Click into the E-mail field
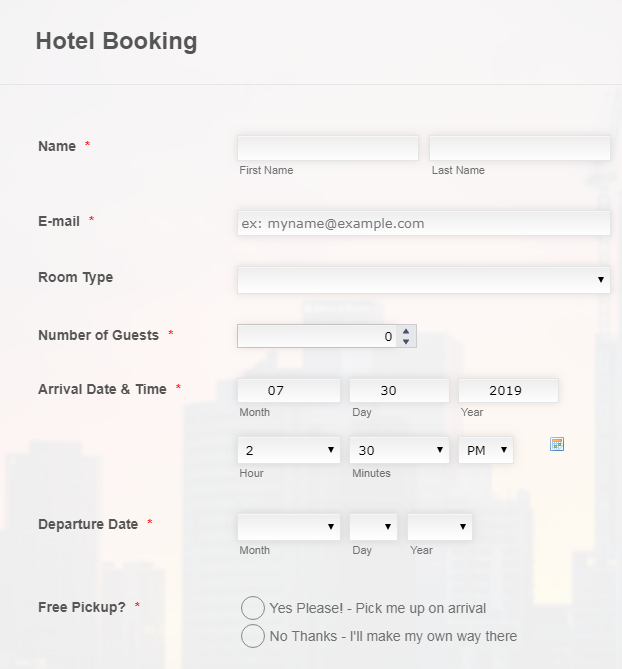The width and height of the screenshot is (622, 669). click(423, 223)
